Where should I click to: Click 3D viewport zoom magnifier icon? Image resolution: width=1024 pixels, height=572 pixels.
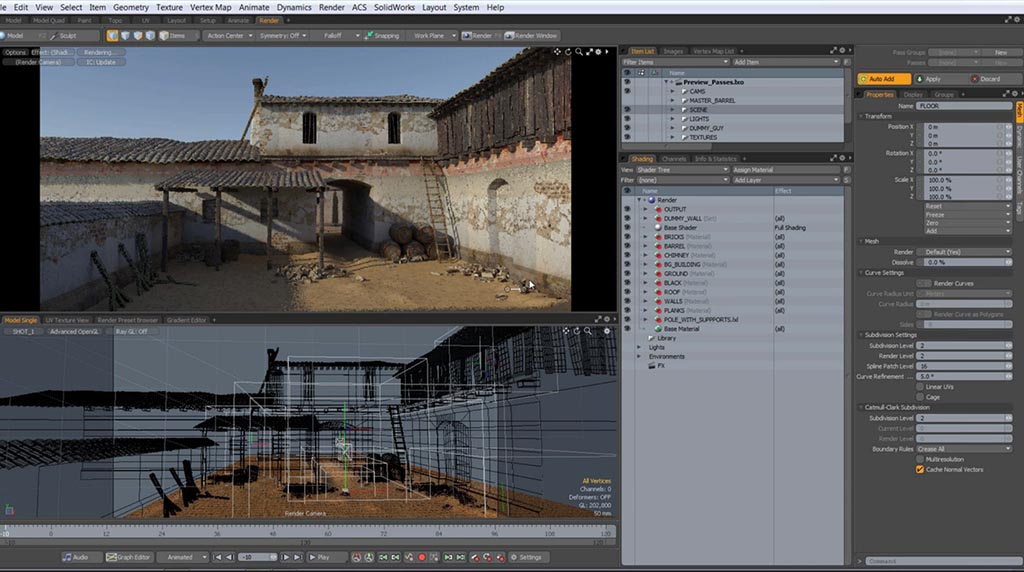click(588, 331)
